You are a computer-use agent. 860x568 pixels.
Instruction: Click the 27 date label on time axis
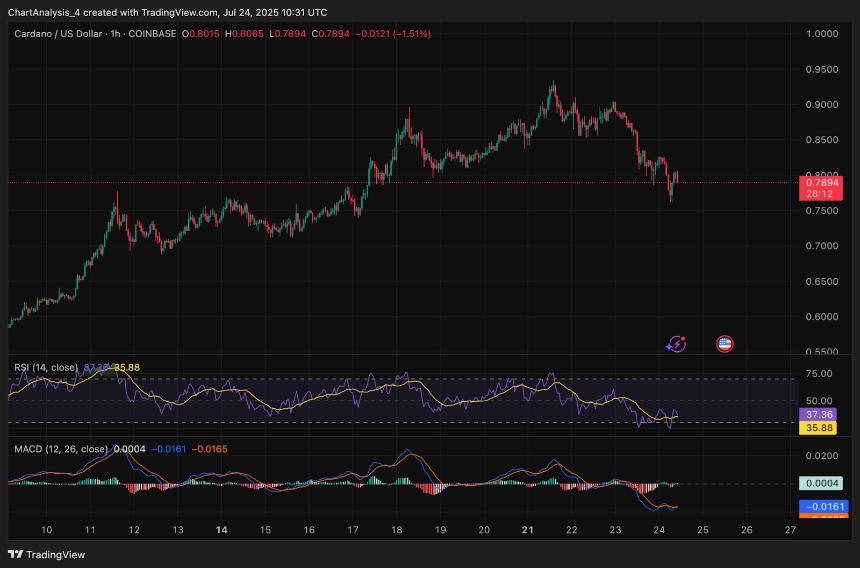pyautogui.click(x=790, y=529)
